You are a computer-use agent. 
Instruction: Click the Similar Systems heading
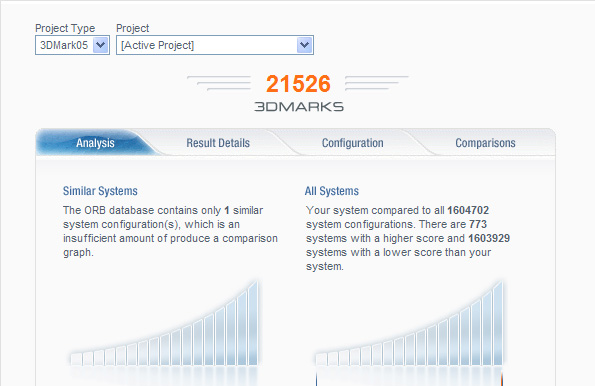100,191
